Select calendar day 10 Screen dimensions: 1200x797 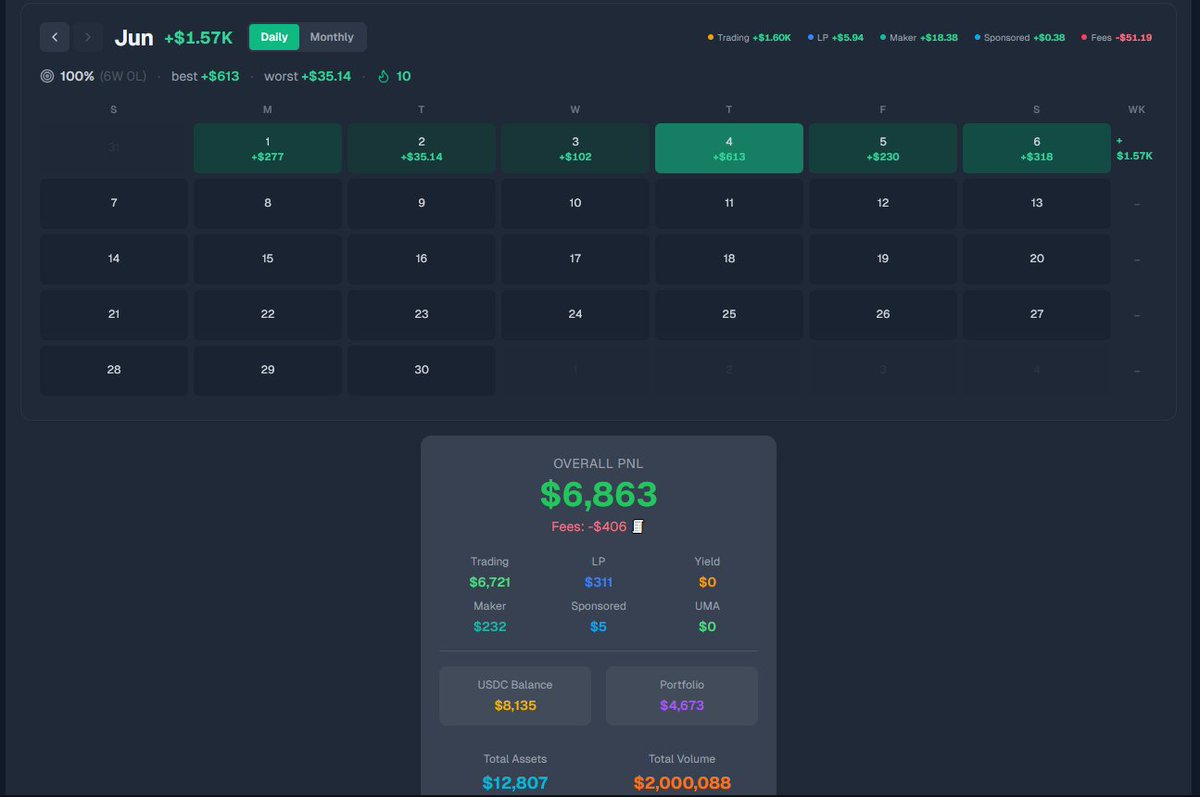tap(575, 203)
